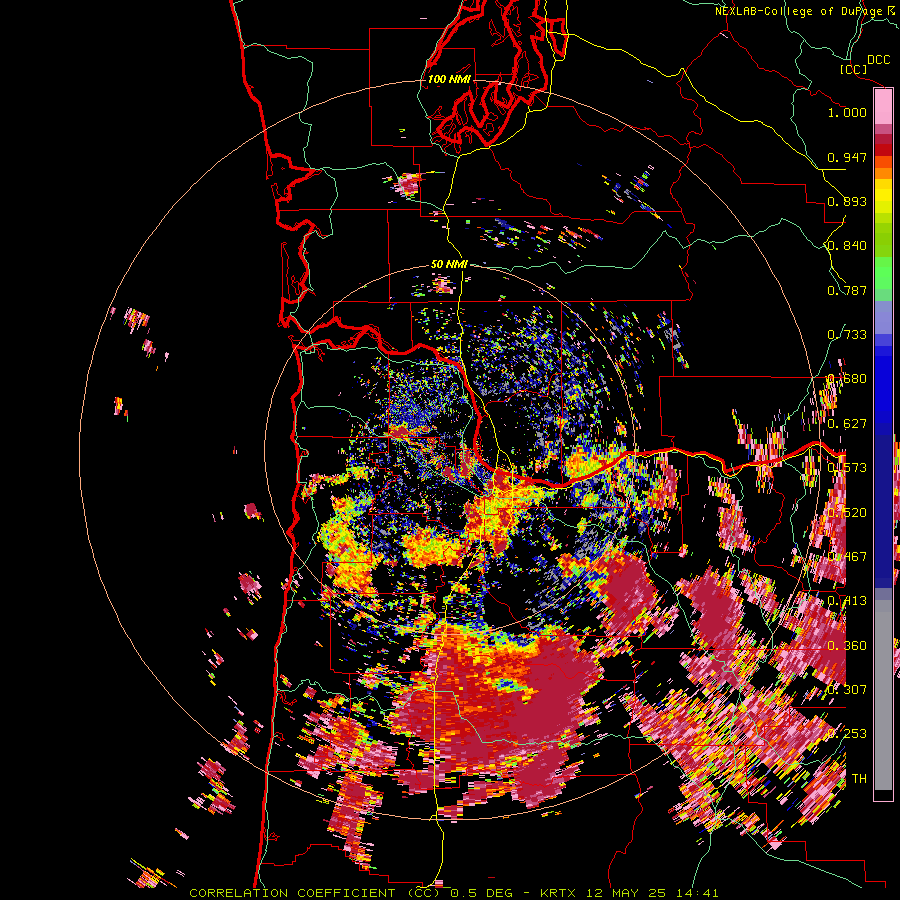Viewport: 900px width, 900px height.
Task: Select the 0.840 scale value
Action: click(x=847, y=246)
